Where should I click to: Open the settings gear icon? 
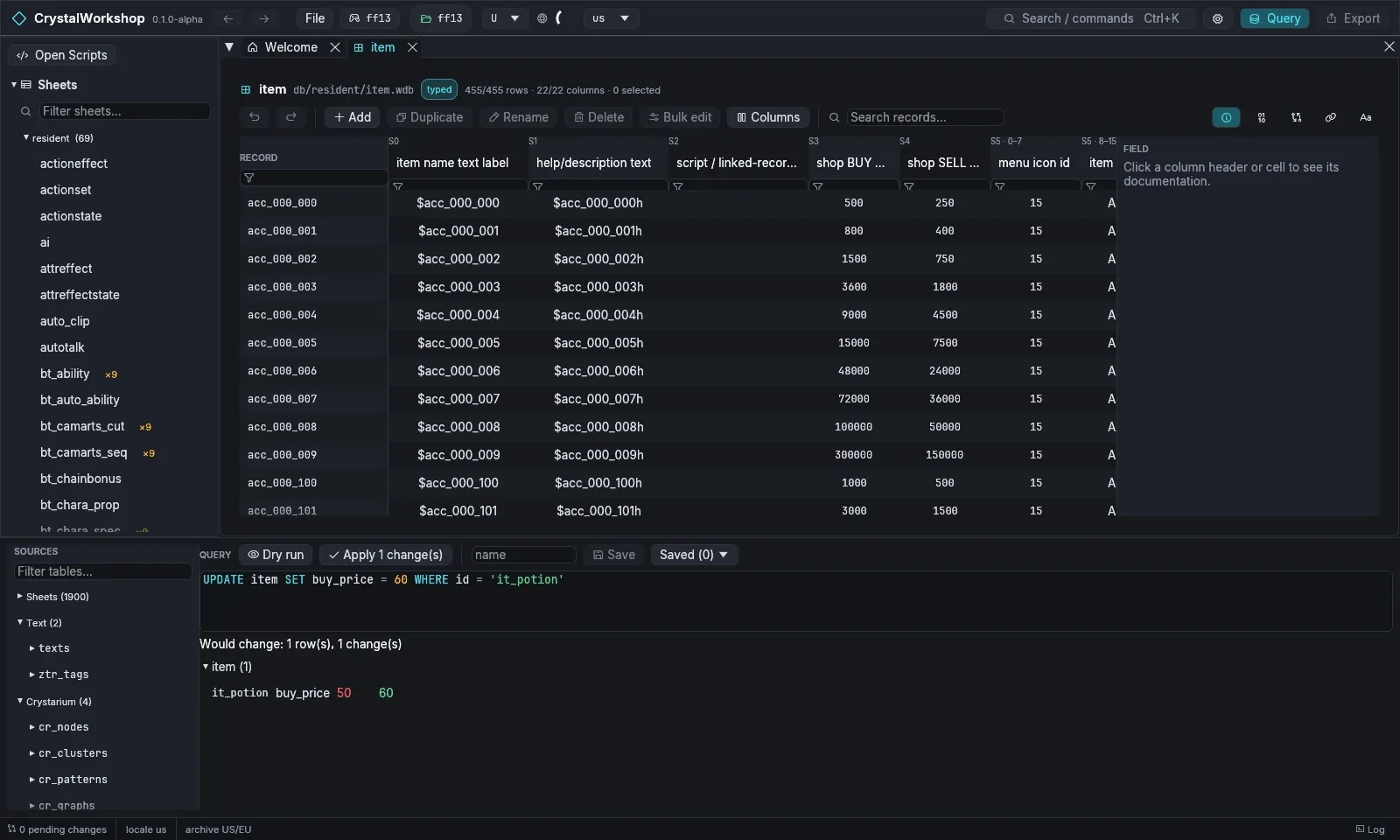tap(1217, 18)
